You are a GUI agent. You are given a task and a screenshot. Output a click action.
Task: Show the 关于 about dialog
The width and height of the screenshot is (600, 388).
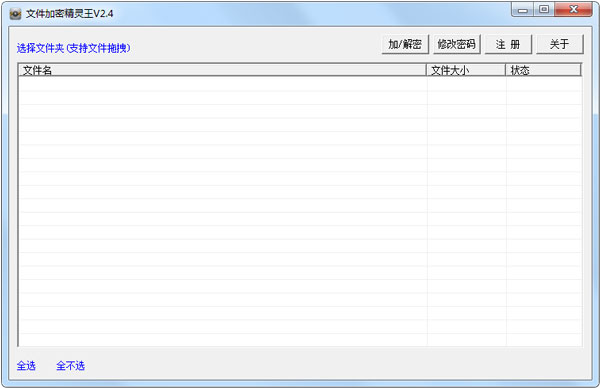(x=559, y=44)
